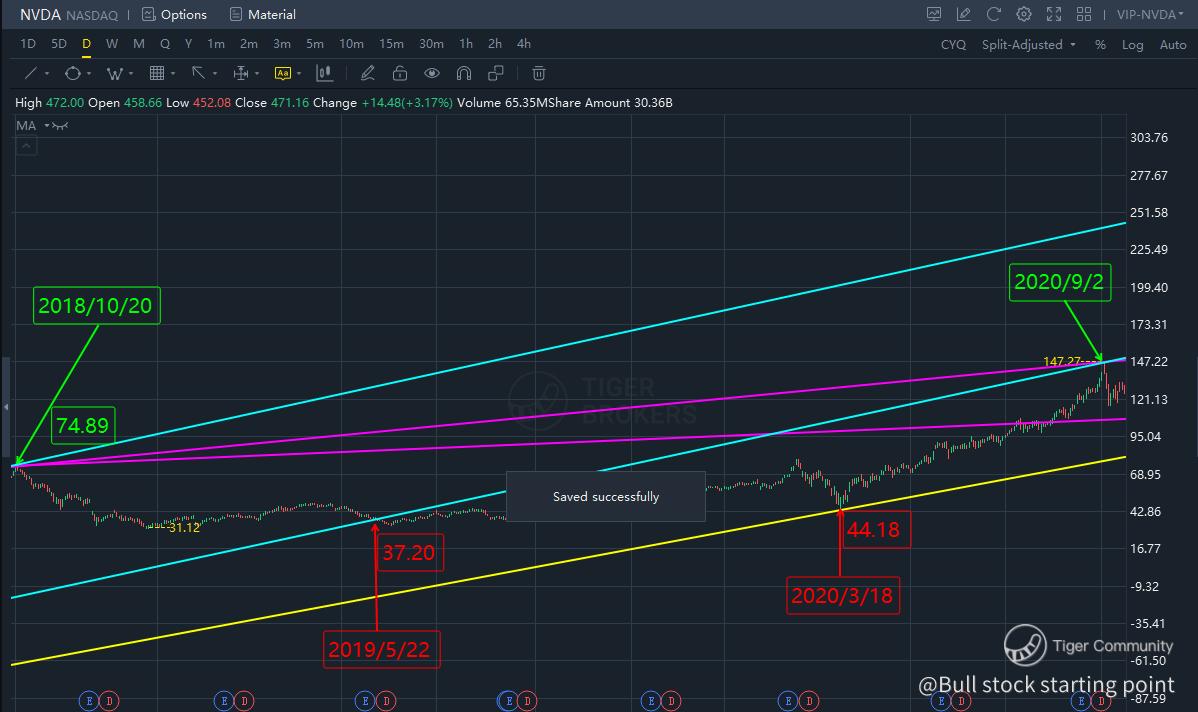Switch to the 5D timeframe tab
The image size is (1198, 712).
(x=59, y=44)
